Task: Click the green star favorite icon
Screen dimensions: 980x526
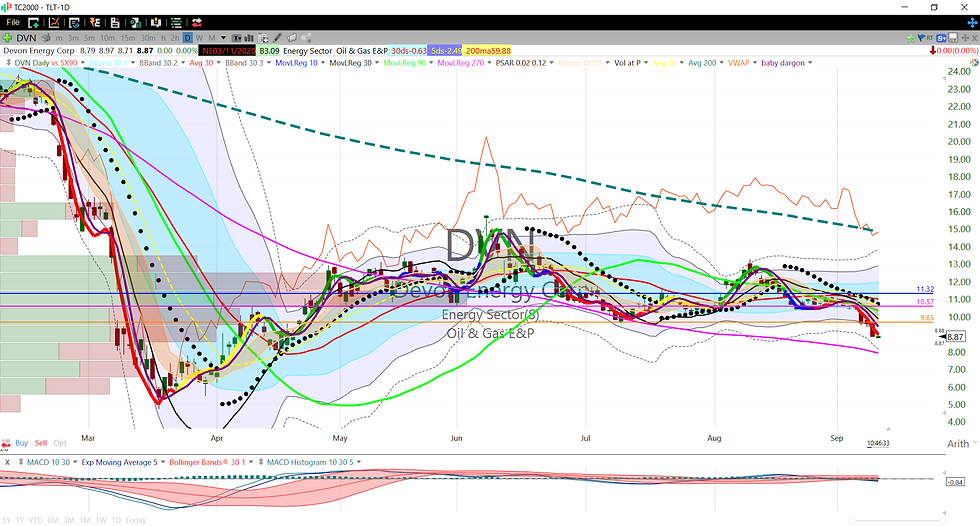Action: pyautogui.click(x=911, y=38)
